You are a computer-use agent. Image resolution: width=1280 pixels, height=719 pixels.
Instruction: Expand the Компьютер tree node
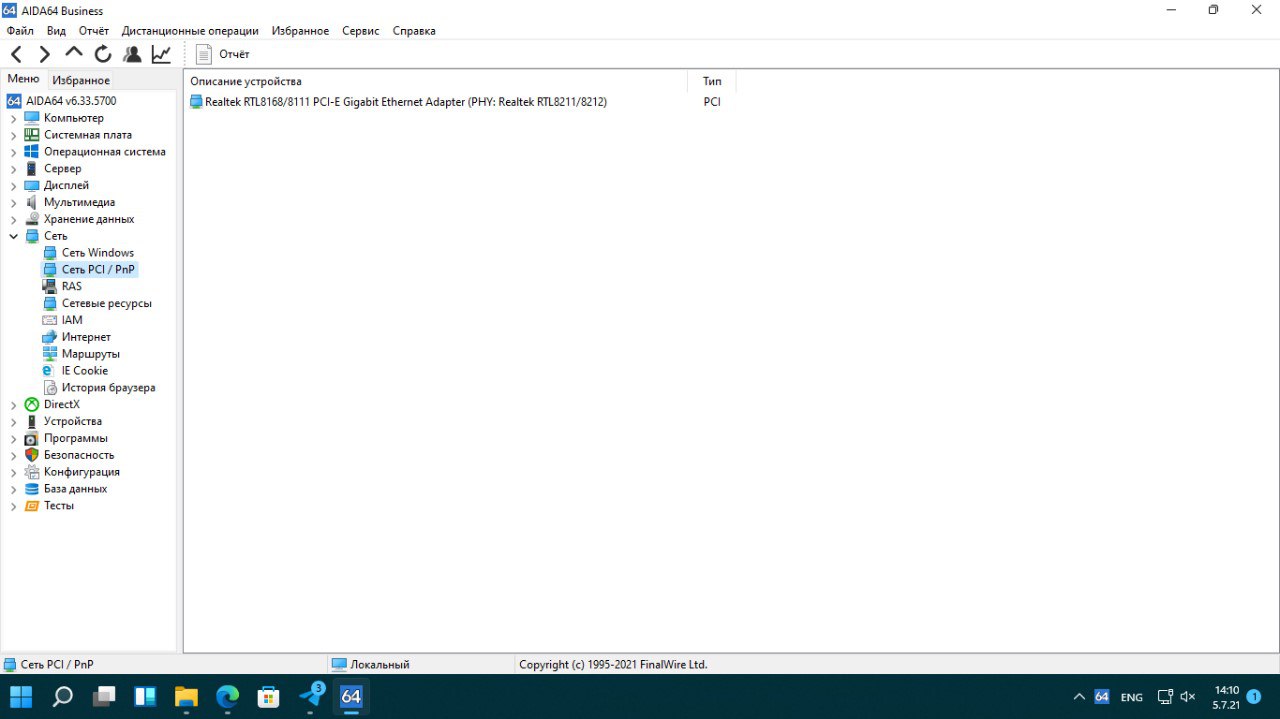[13, 118]
